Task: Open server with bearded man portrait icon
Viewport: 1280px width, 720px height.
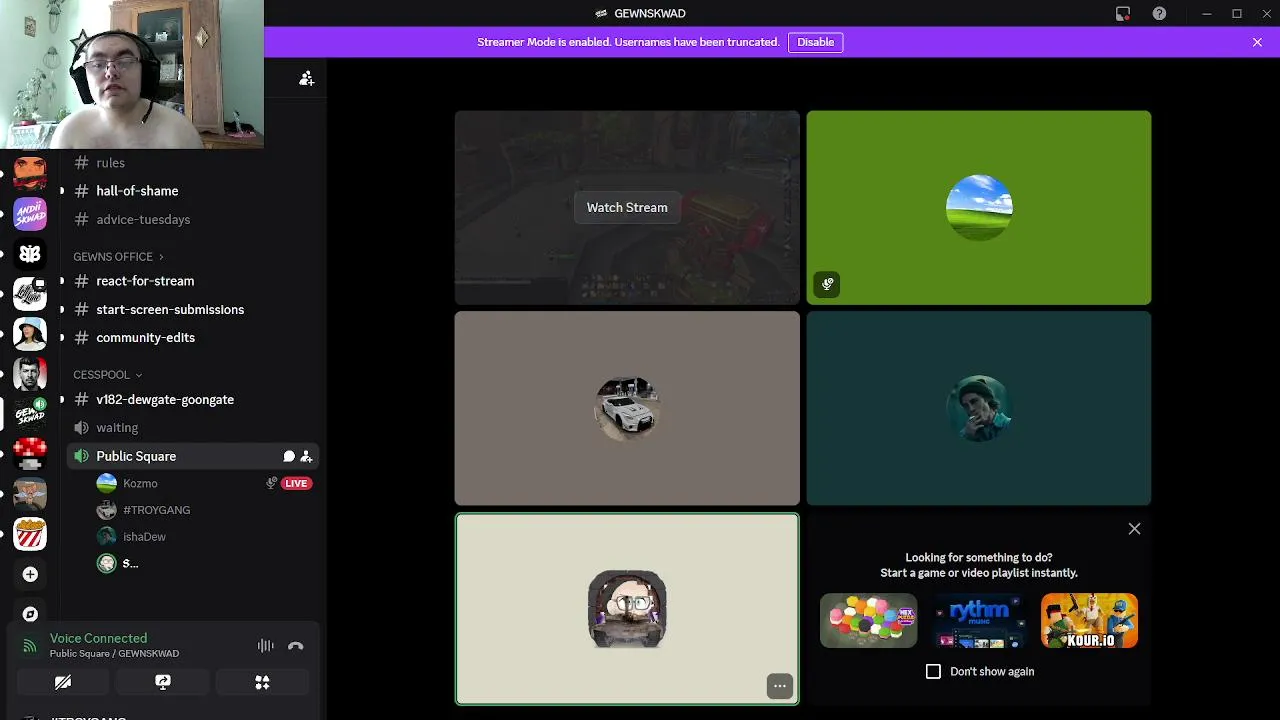Action: [30, 374]
